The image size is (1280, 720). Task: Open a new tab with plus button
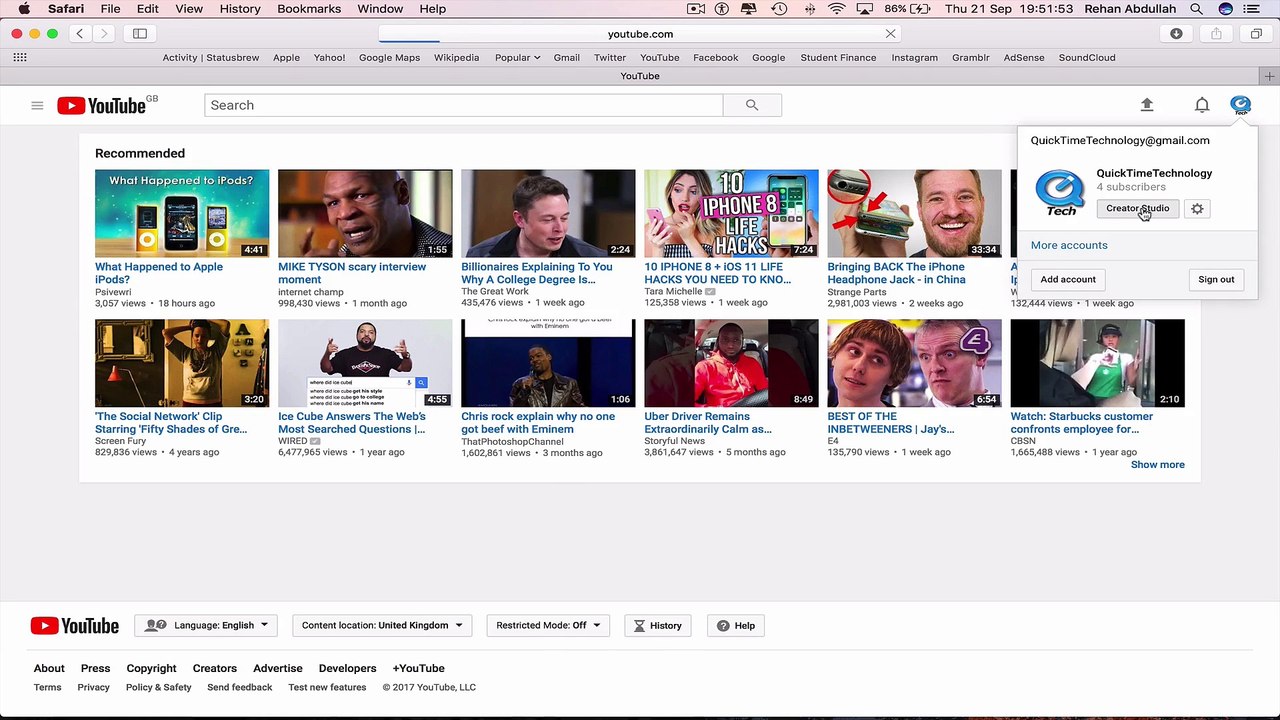pyautogui.click(x=1269, y=76)
